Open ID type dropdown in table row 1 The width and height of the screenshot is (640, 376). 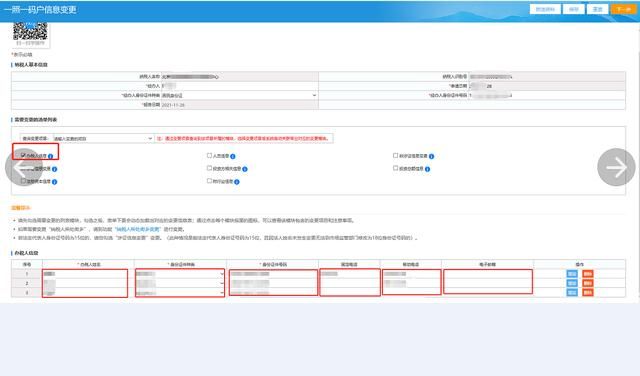click(180, 274)
